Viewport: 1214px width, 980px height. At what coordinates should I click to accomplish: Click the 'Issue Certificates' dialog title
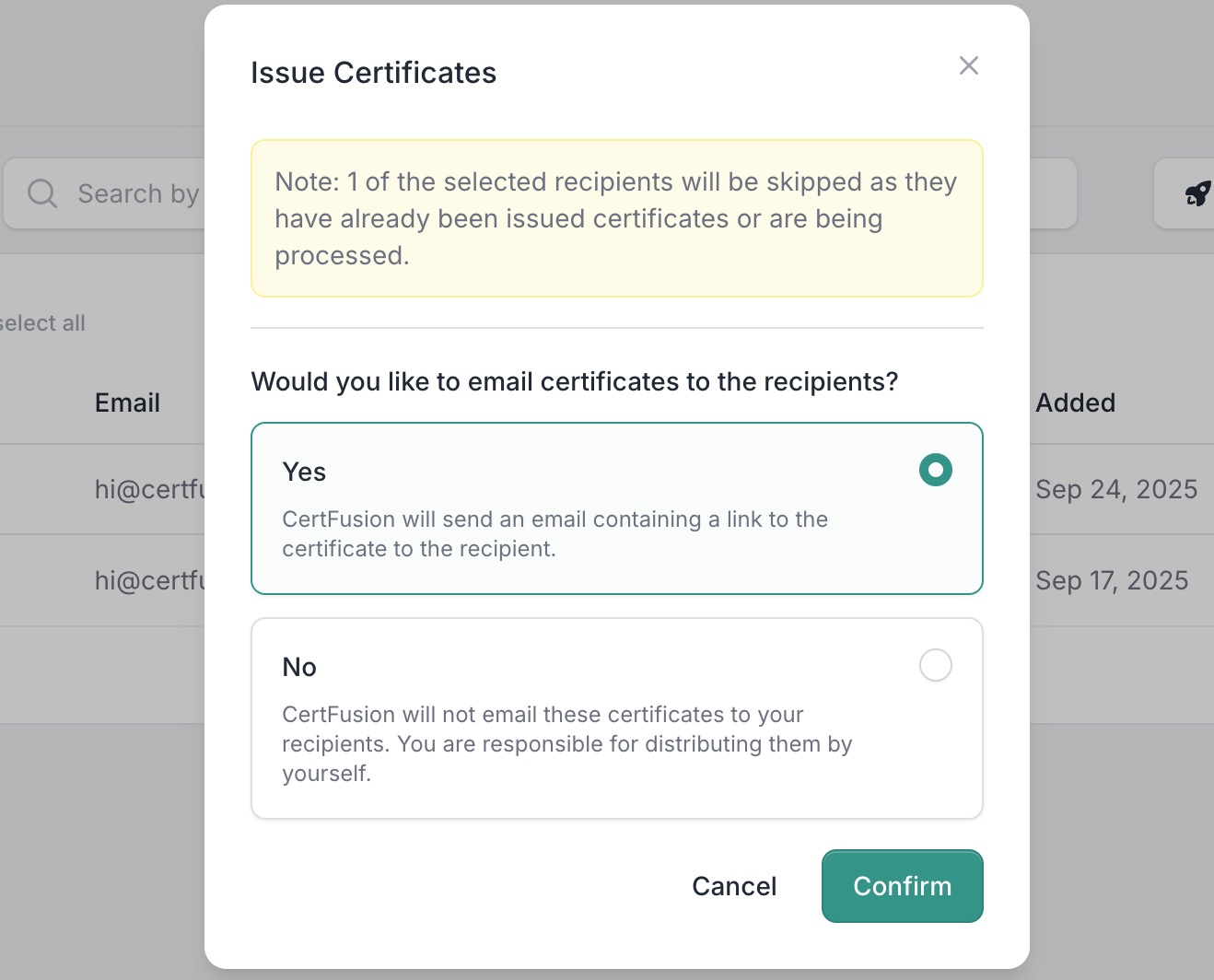(373, 73)
